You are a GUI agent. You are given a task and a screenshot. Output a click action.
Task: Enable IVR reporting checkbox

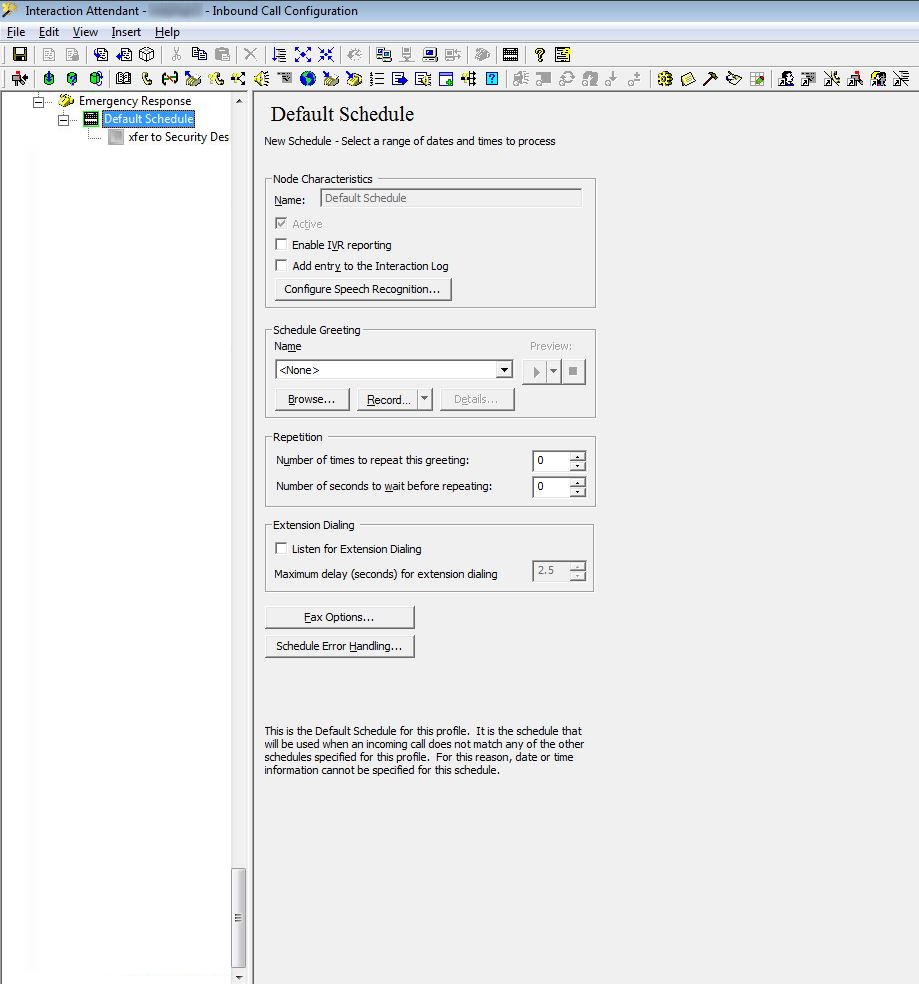281,245
